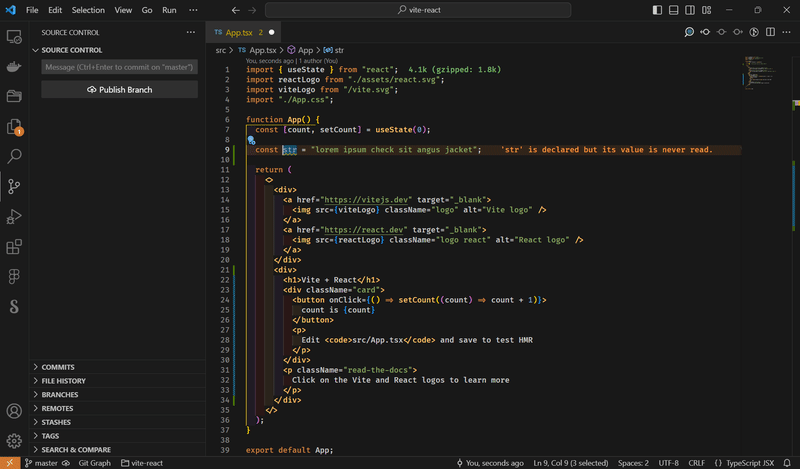Viewport: 800px width, 469px height.
Task: Click the App breadcrumb item
Action: tap(300, 50)
